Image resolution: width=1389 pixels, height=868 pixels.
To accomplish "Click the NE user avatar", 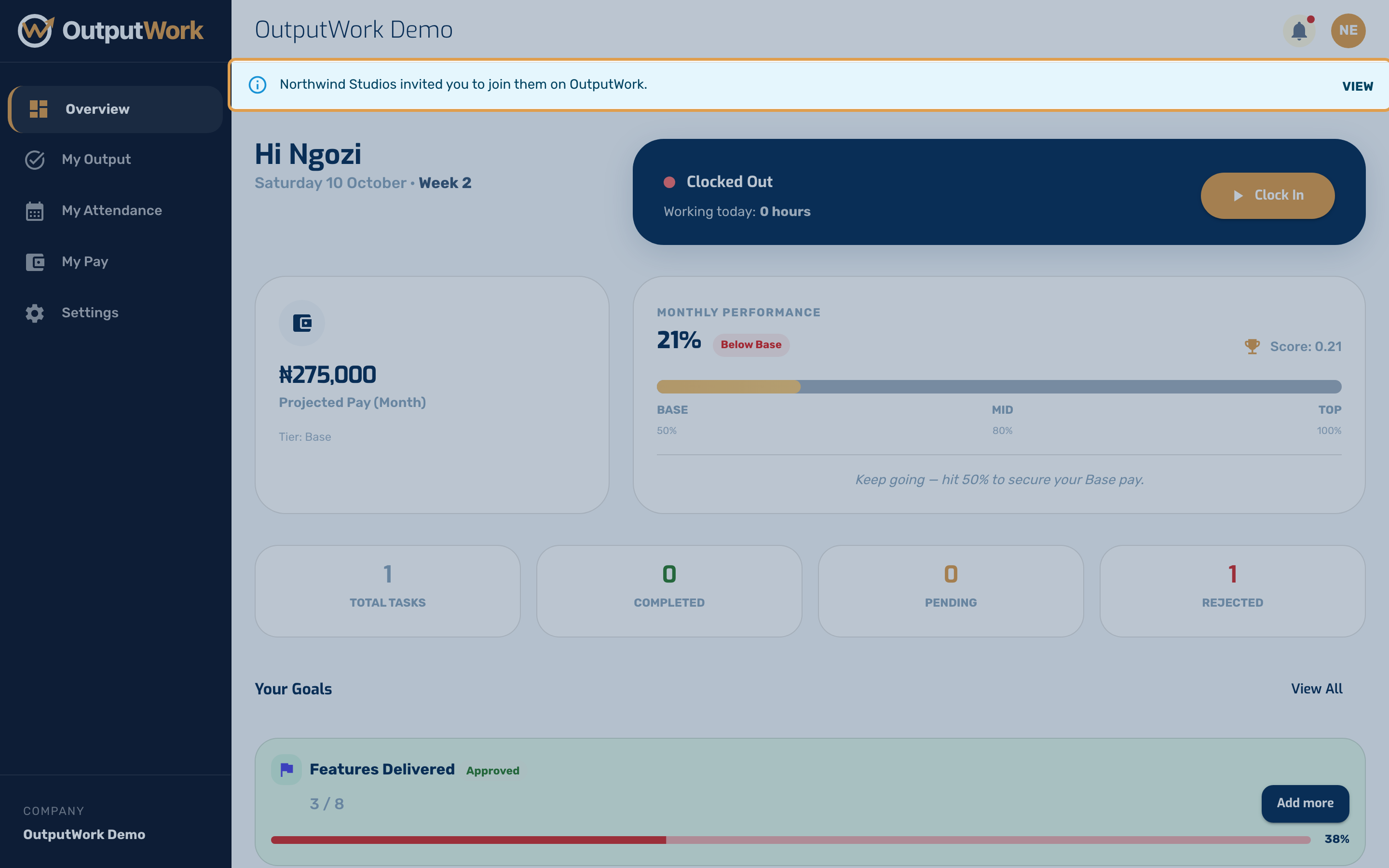I will coord(1348,30).
